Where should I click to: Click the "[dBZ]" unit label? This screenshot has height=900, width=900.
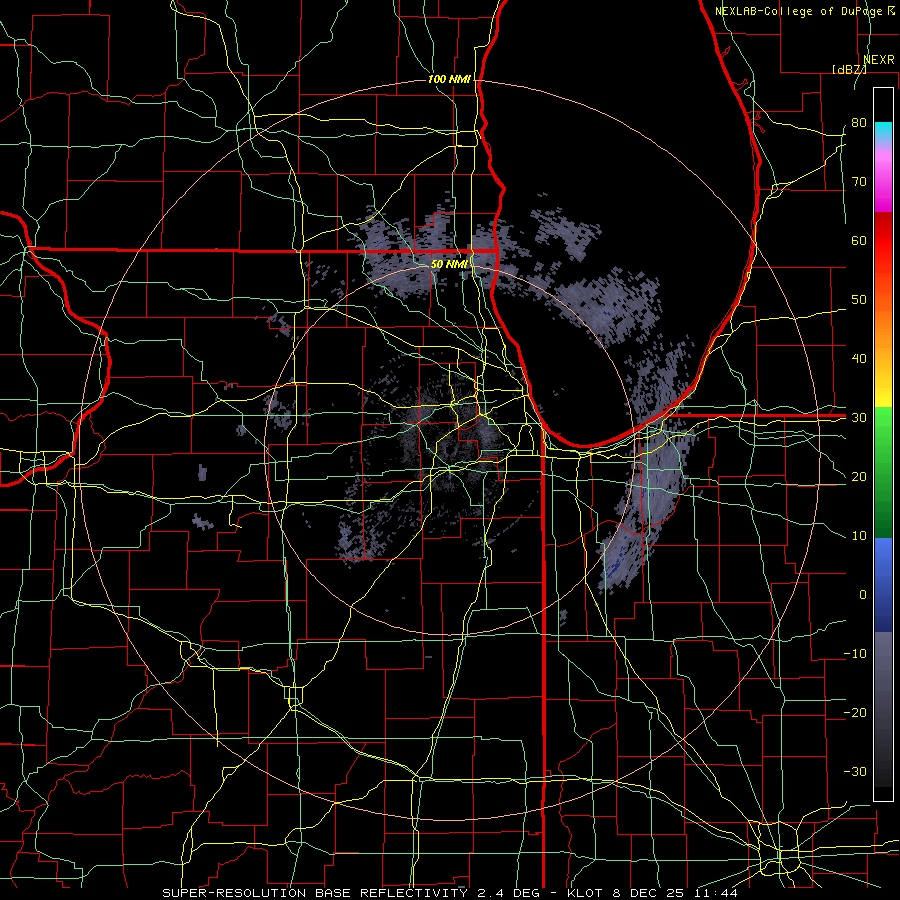pos(849,69)
